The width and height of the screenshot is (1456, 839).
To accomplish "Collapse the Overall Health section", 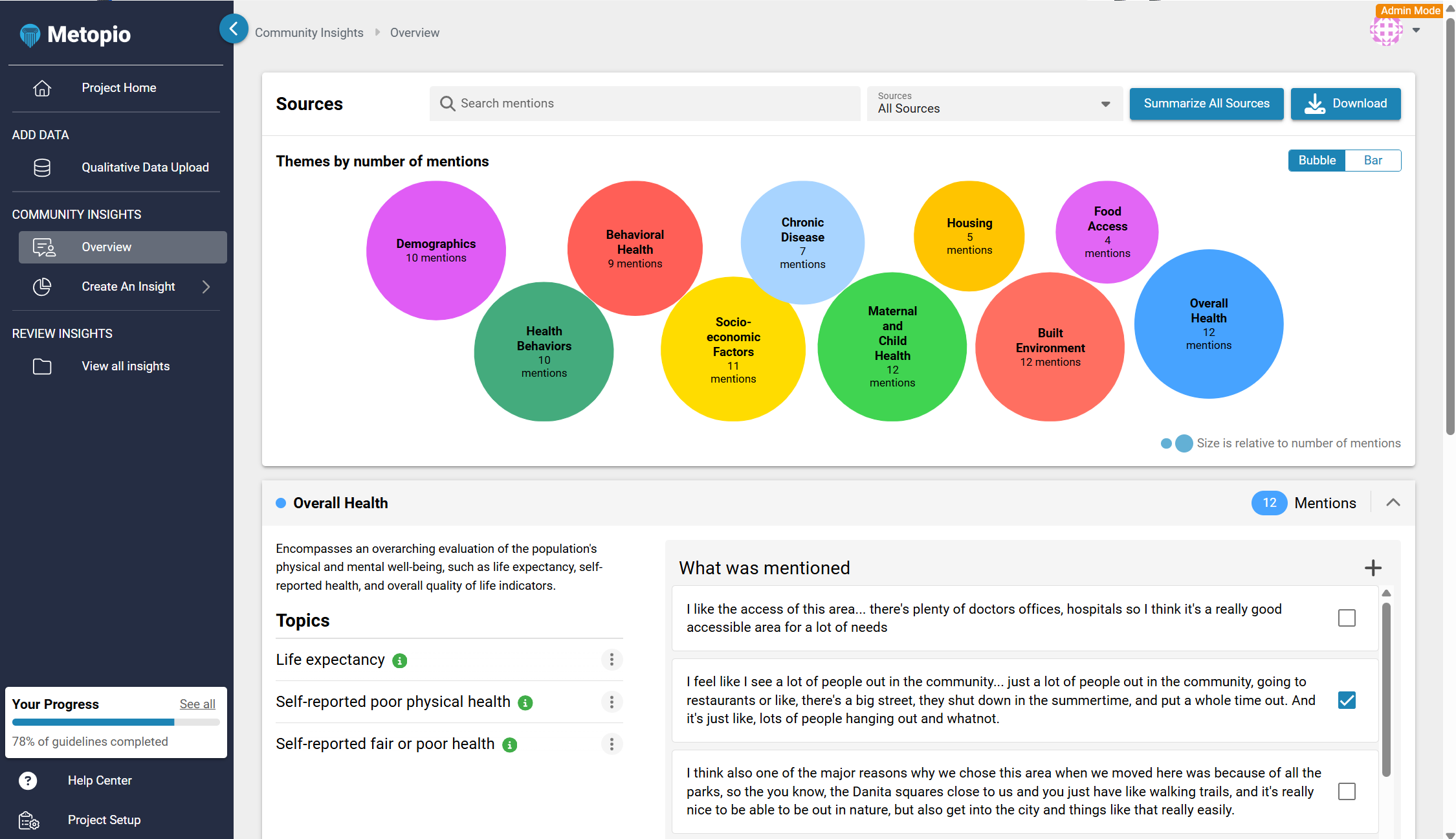I will click(x=1393, y=503).
